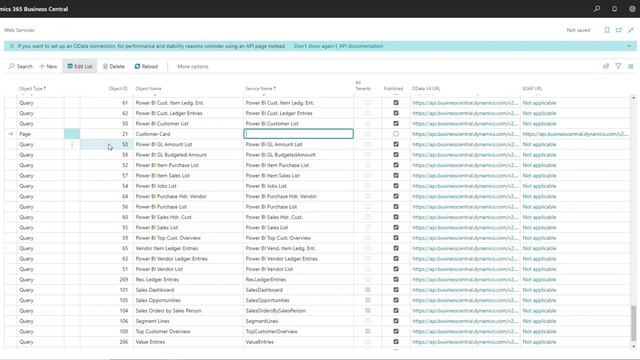
Task: Click the Object Type cell 'Page'
Action: pos(25,134)
